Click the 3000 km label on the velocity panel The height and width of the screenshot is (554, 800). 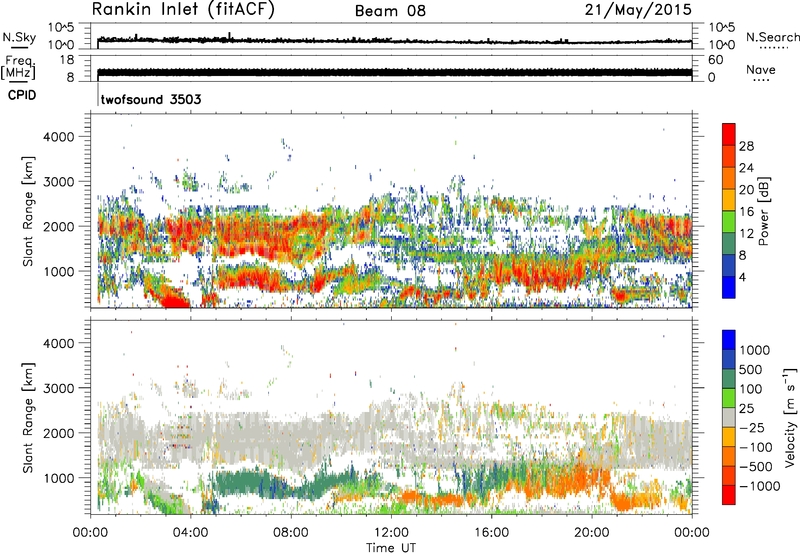click(59, 388)
